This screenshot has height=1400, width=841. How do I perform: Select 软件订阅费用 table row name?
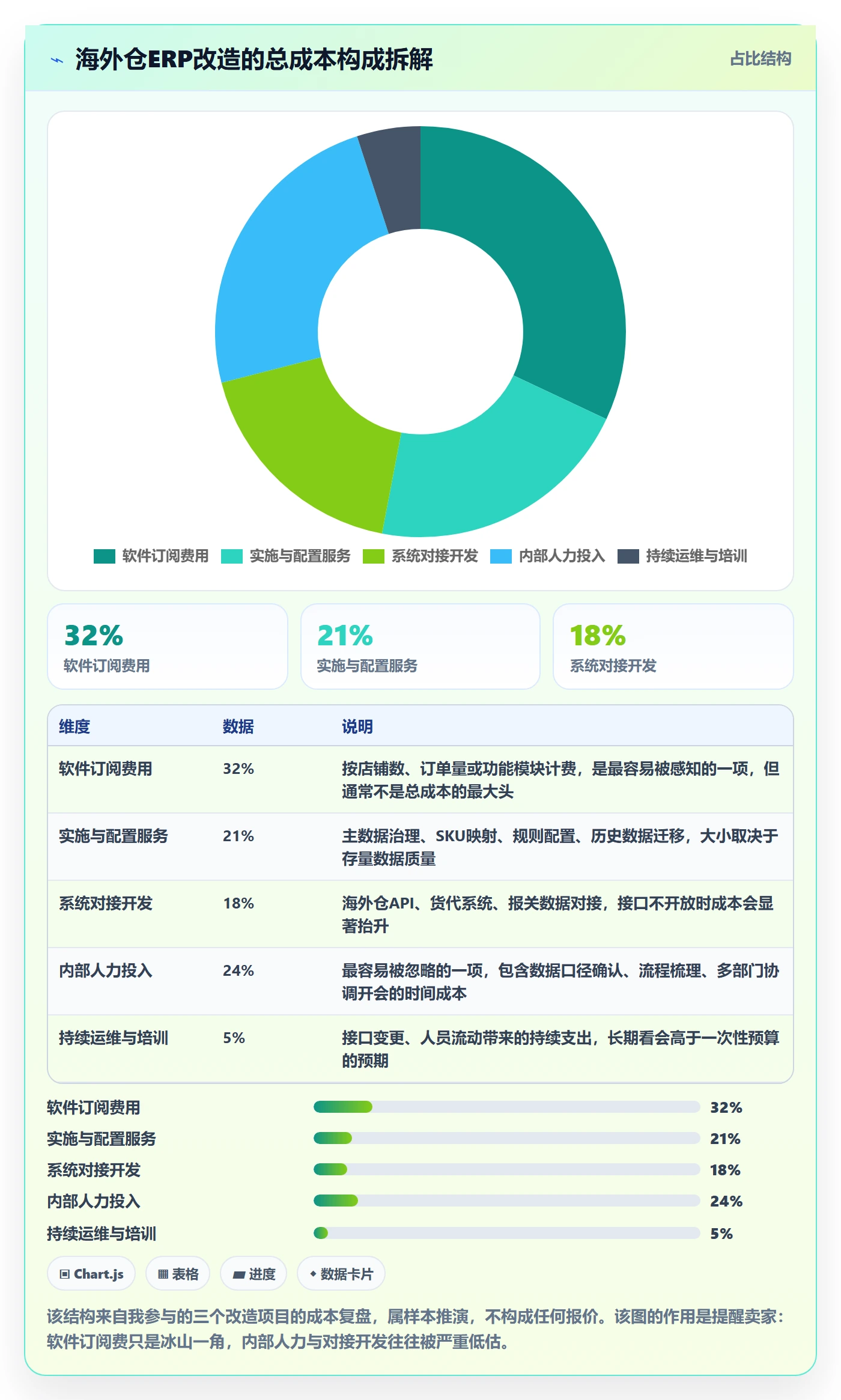(106, 769)
